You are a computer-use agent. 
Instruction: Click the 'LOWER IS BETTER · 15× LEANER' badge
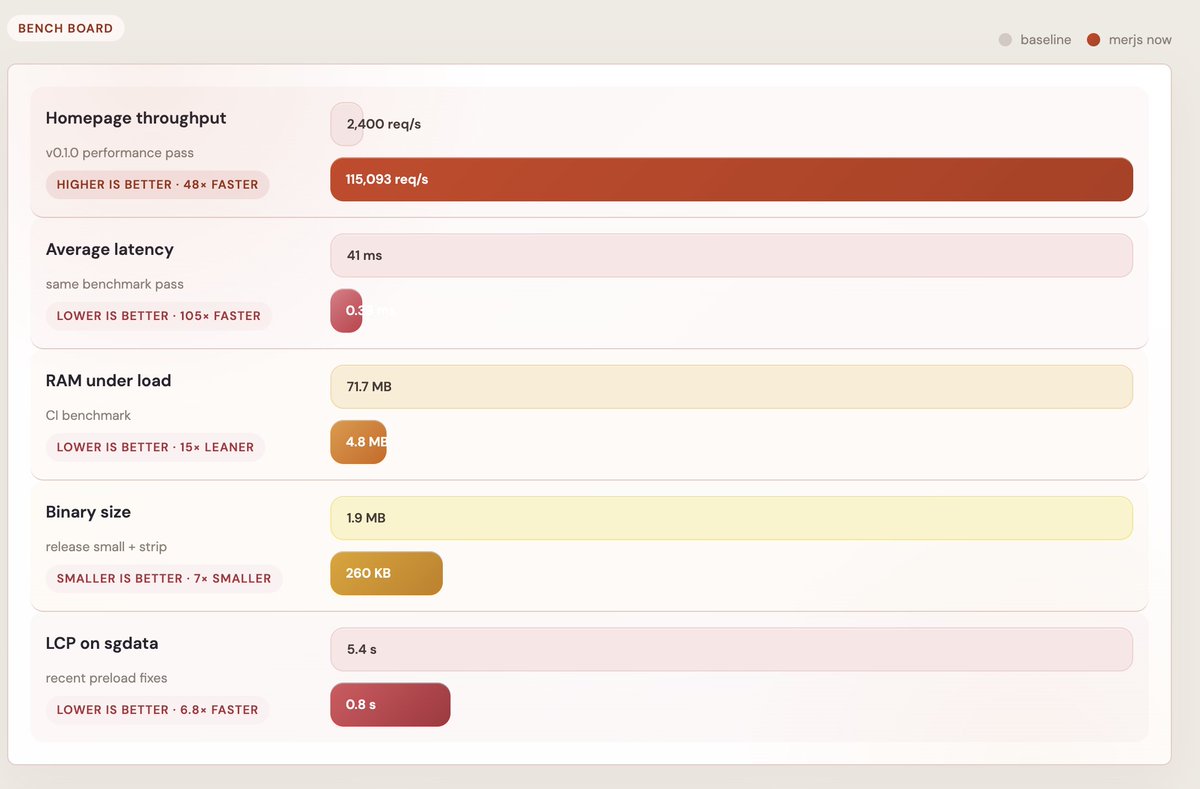[155, 447]
